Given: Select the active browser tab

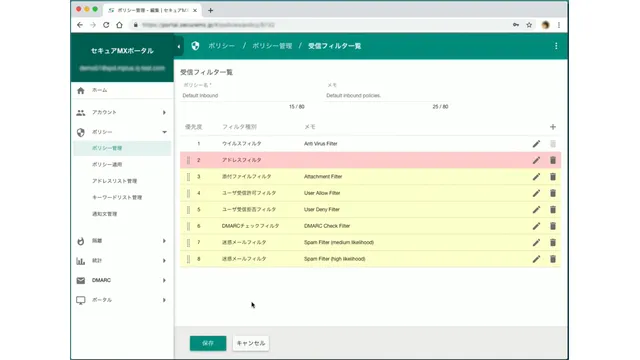Looking at the screenshot, I should [x=153, y=10].
